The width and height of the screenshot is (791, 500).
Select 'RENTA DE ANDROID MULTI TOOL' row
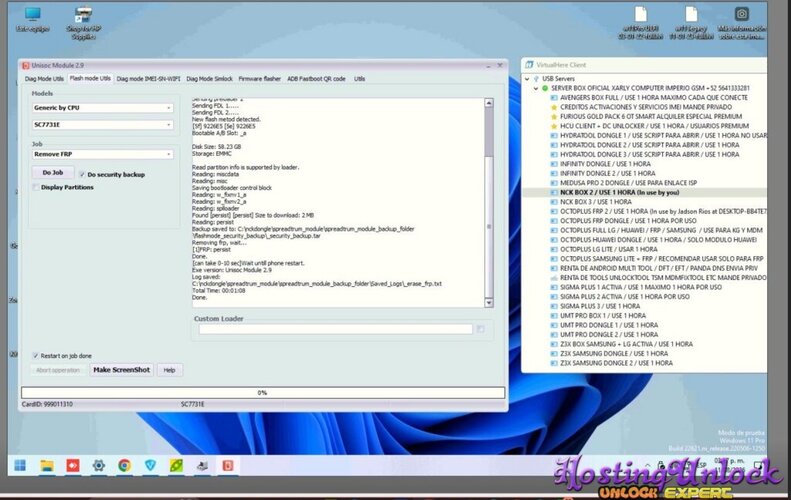(659, 268)
